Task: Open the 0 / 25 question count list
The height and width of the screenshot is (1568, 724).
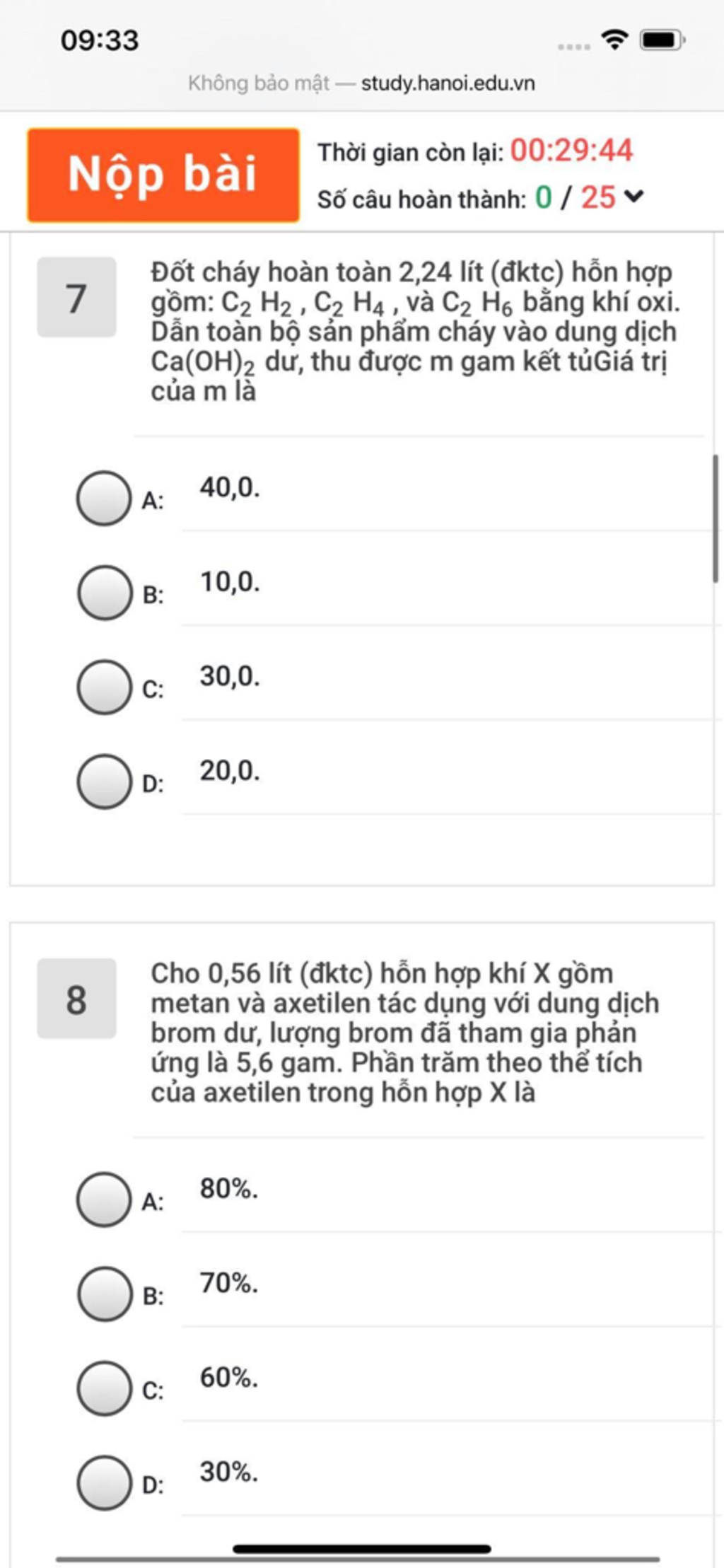Action: 575,197
